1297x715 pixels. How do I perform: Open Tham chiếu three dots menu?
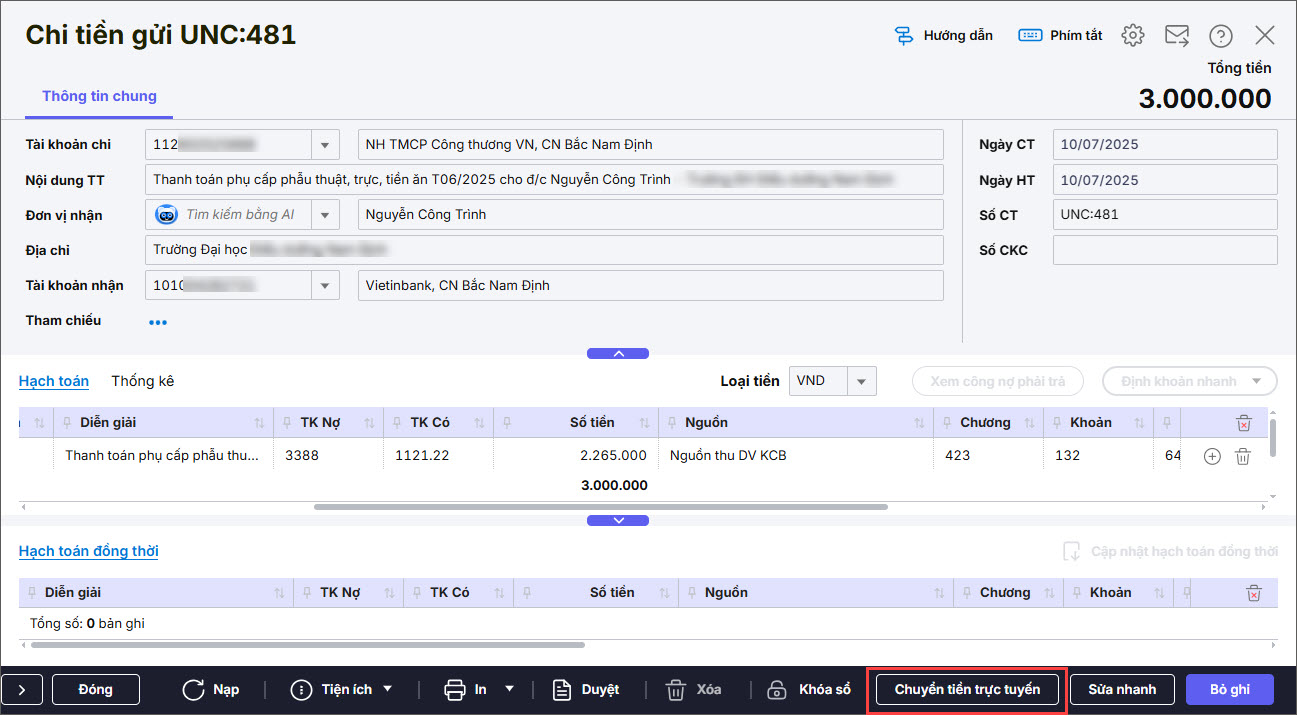point(158,322)
